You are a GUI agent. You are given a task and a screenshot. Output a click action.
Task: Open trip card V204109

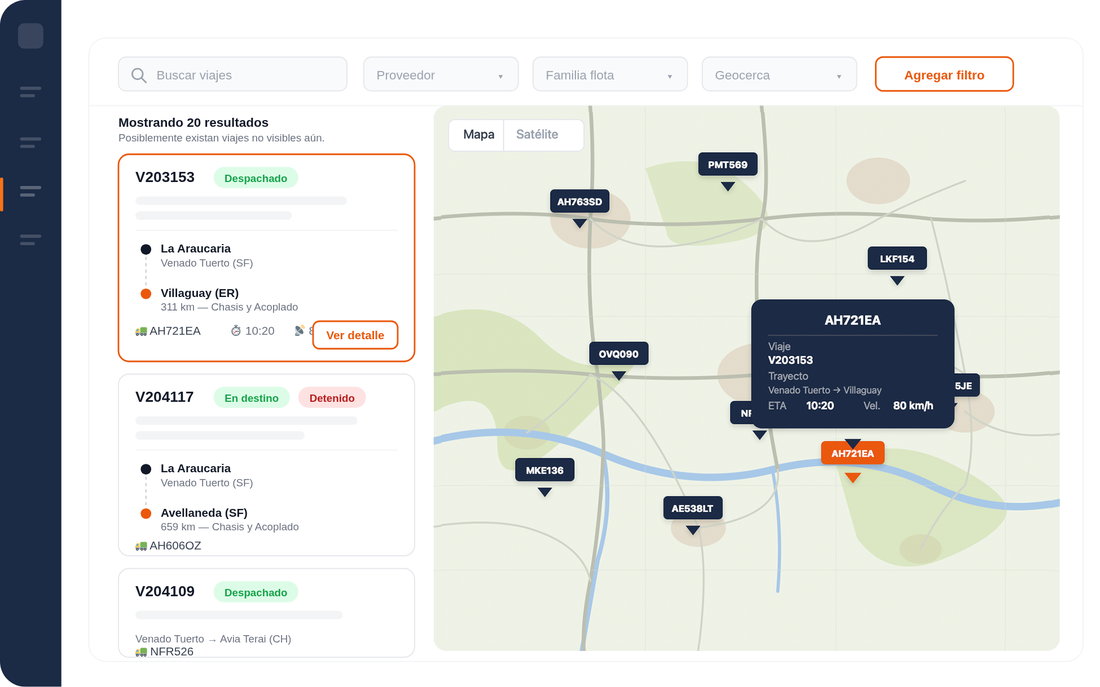point(267,613)
